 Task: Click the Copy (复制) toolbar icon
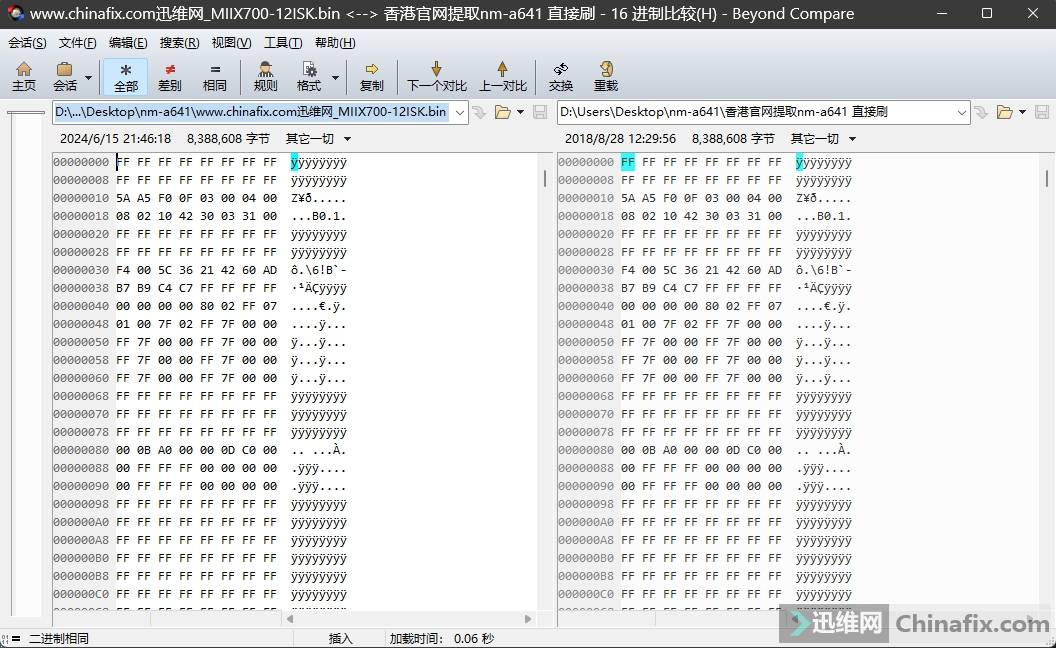(x=371, y=76)
